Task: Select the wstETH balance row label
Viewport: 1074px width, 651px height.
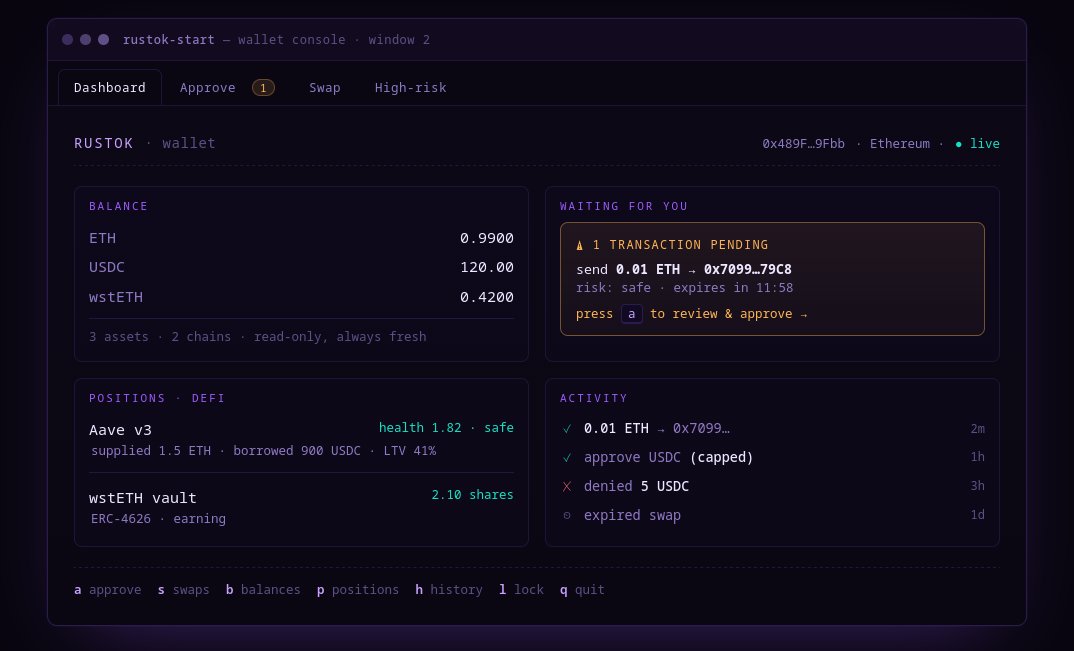Action: (x=116, y=297)
